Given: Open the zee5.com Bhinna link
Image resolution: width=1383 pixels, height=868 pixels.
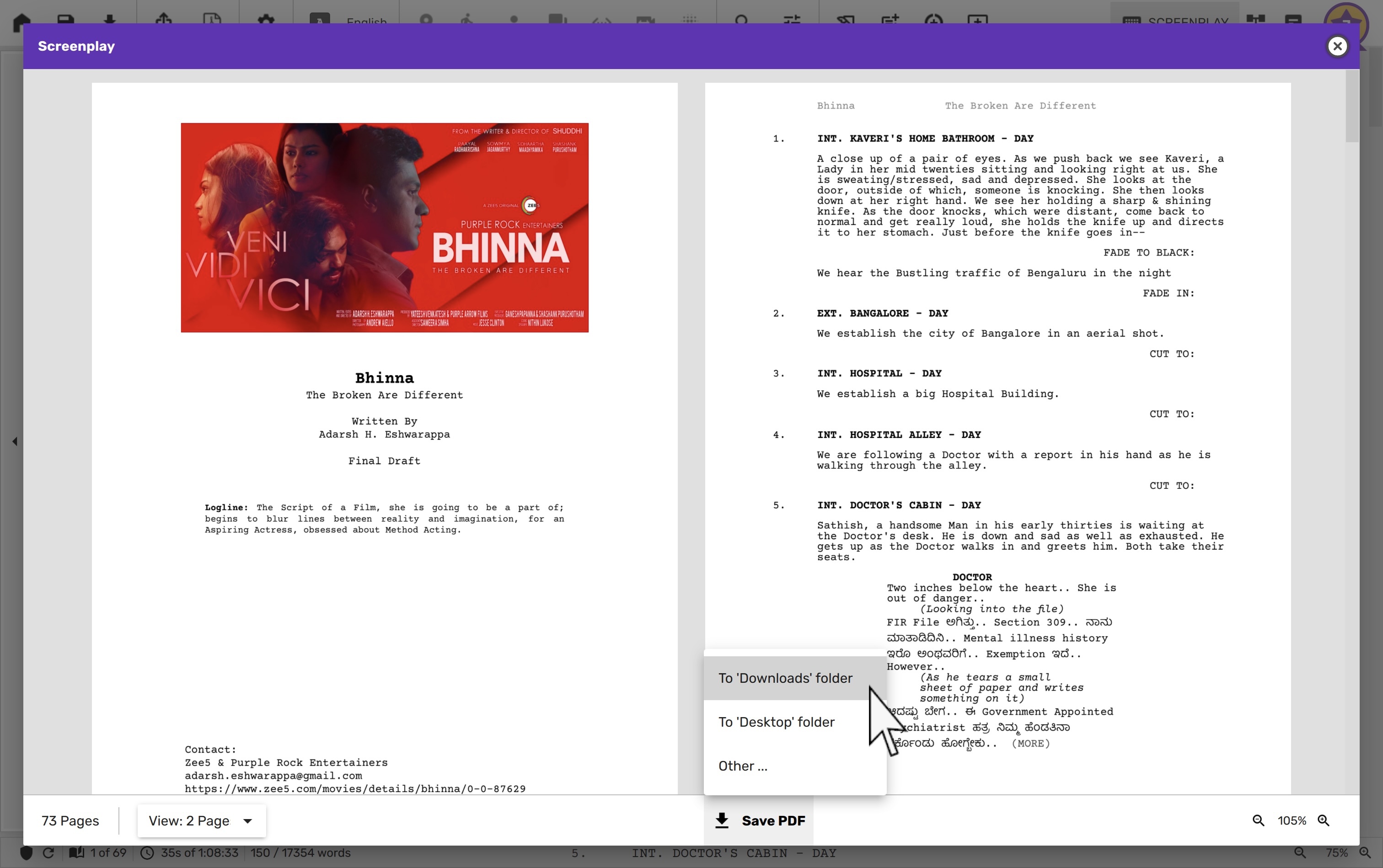Looking at the screenshot, I should (x=355, y=789).
